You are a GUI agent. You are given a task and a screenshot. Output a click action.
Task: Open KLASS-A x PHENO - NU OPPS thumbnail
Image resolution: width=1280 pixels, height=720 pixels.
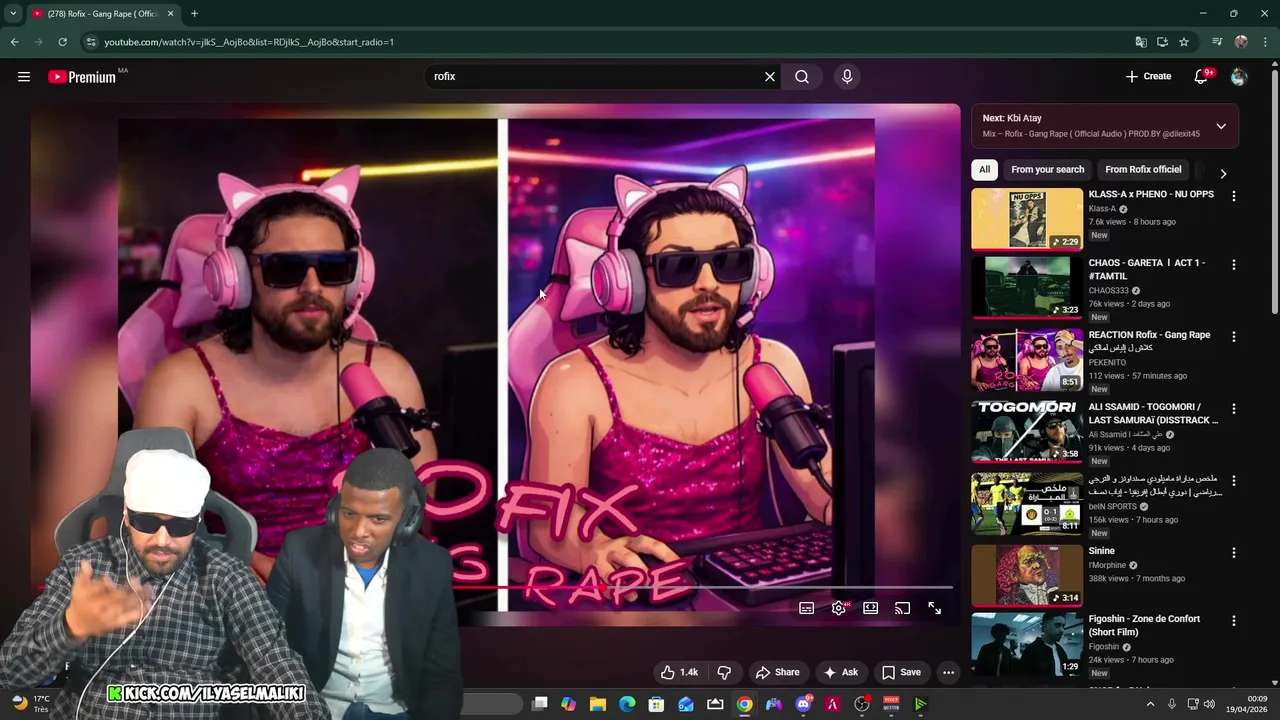point(1027,219)
